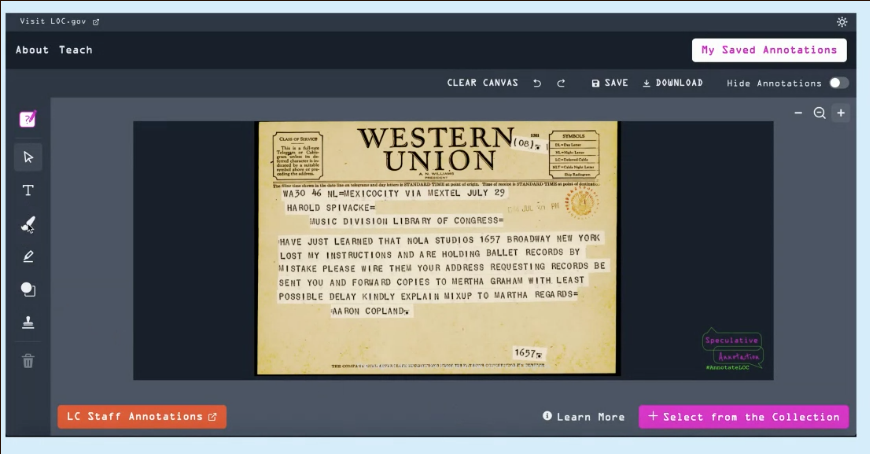870x454 pixels.
Task: Zoom out with the minus icon
Action: [x=798, y=113]
